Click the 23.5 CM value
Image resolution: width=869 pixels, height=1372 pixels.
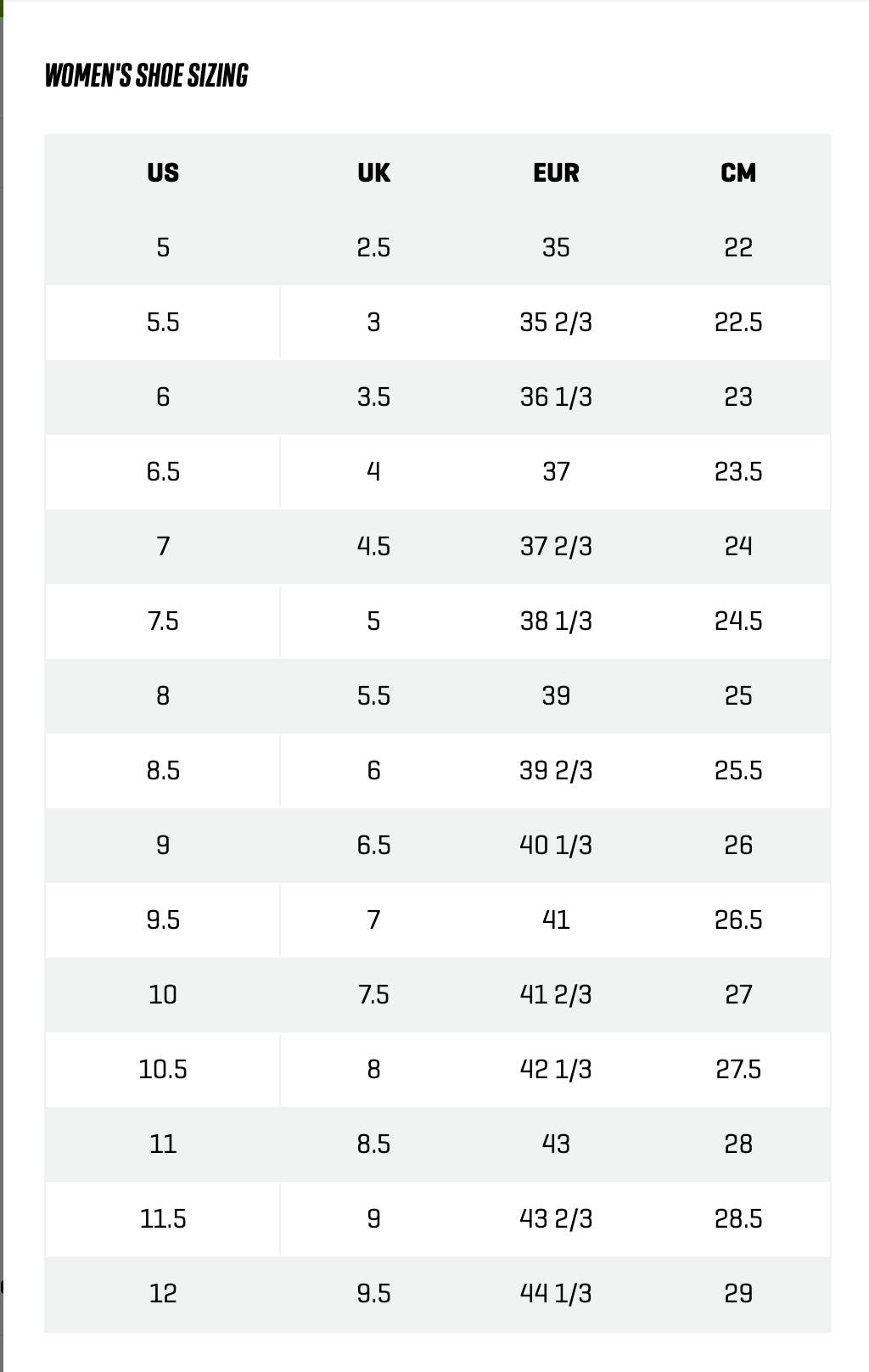[738, 472]
